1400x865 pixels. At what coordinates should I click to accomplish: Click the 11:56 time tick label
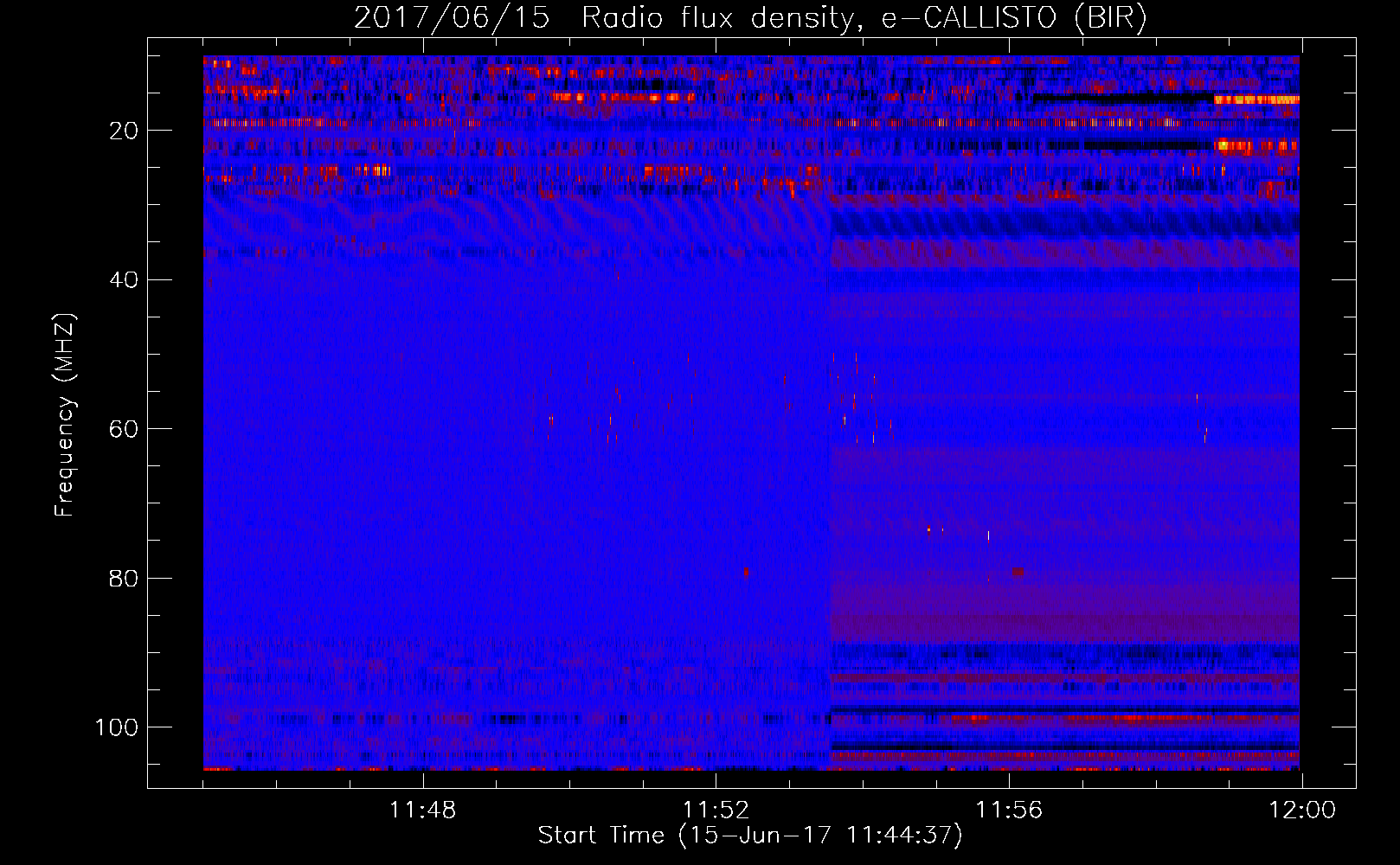point(1009,811)
